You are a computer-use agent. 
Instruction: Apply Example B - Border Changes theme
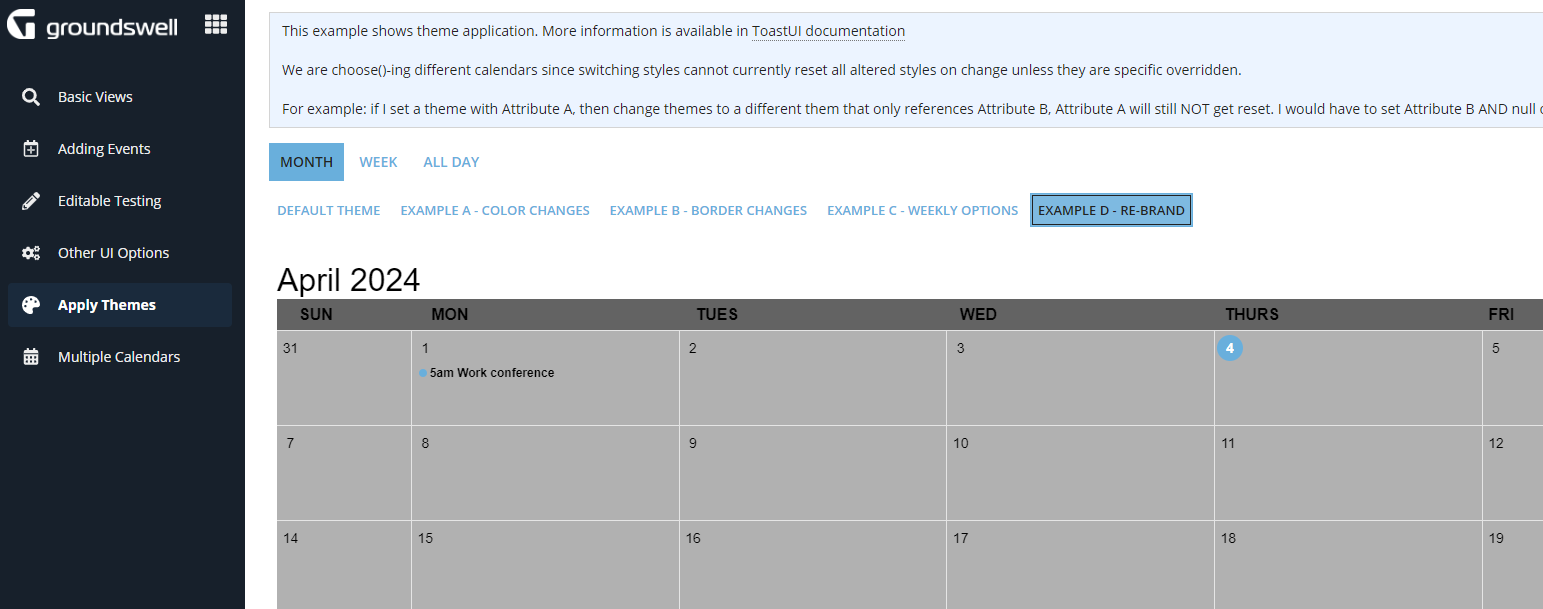tap(708, 211)
